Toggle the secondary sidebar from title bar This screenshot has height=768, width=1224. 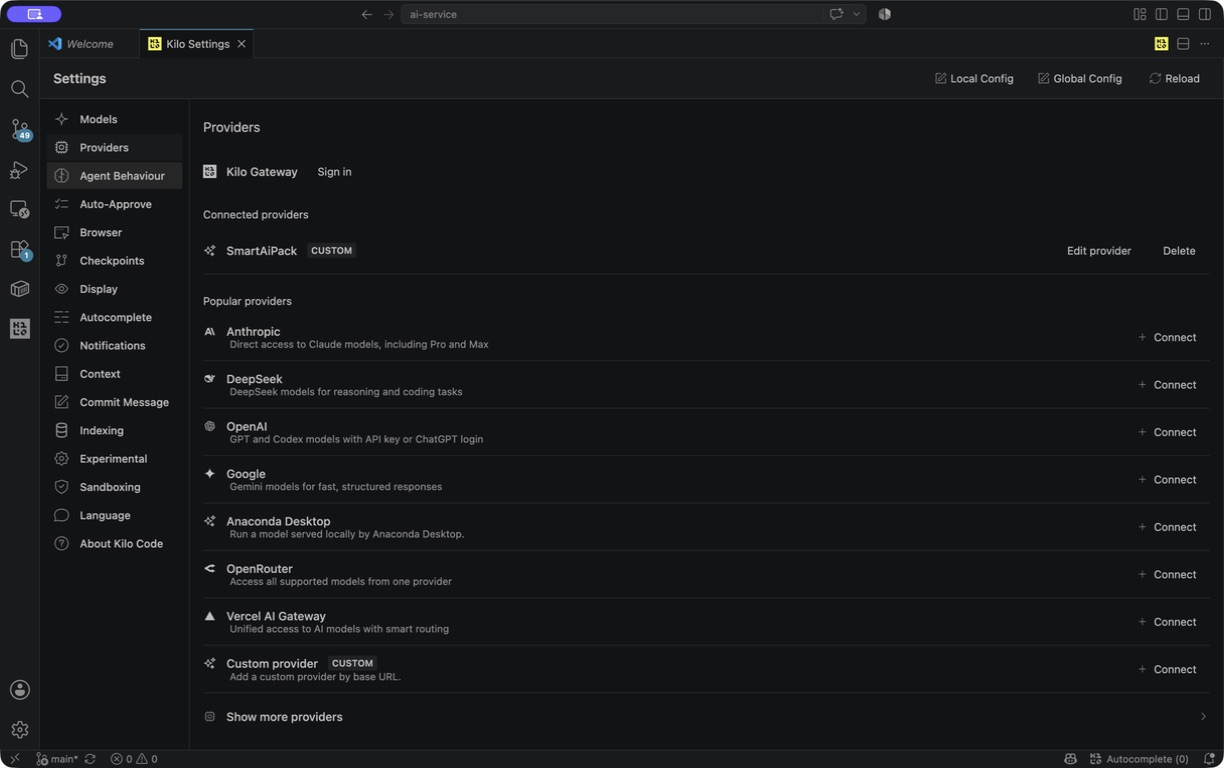[1205, 14]
